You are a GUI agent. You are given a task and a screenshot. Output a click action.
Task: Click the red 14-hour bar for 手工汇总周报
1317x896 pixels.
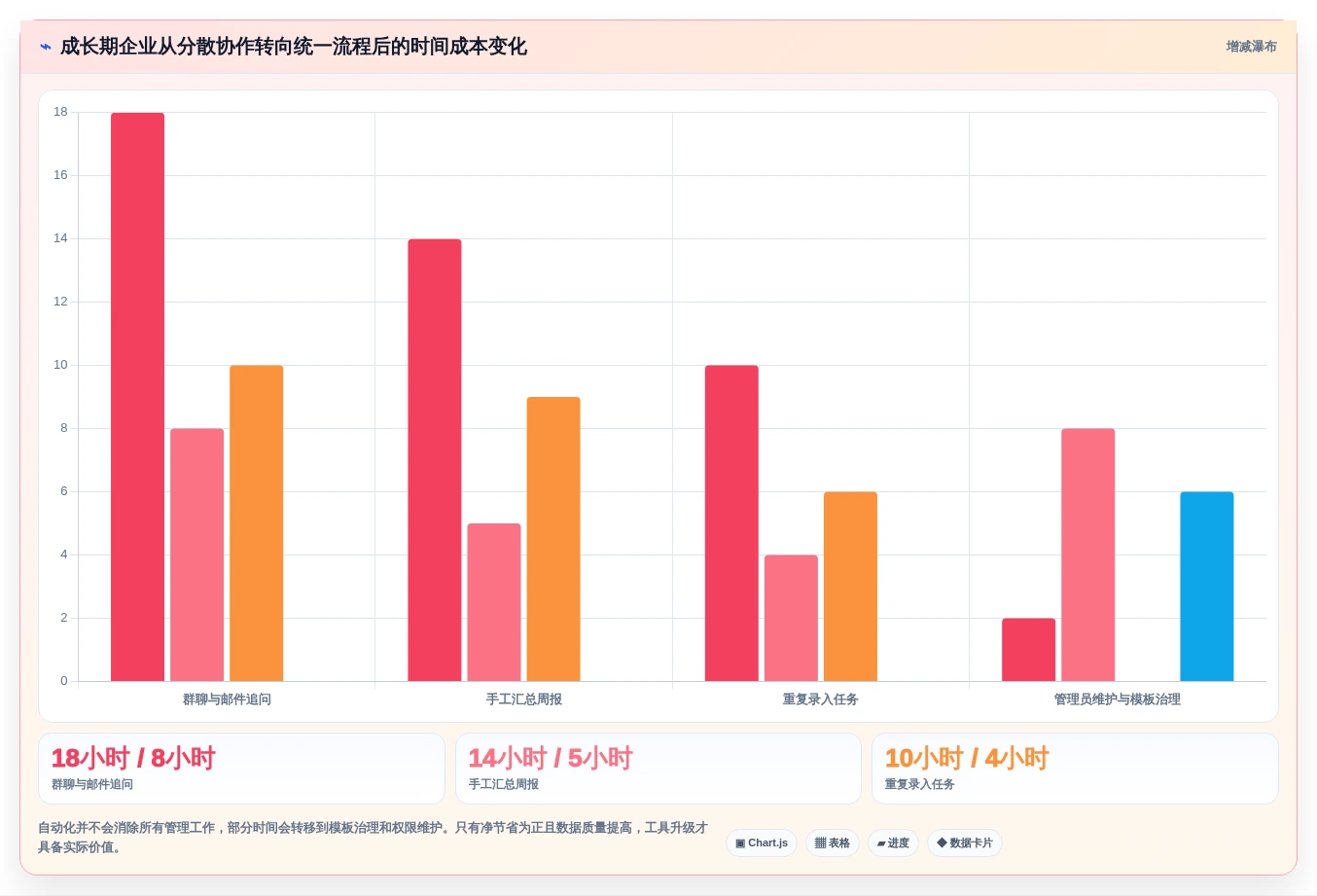click(435, 460)
